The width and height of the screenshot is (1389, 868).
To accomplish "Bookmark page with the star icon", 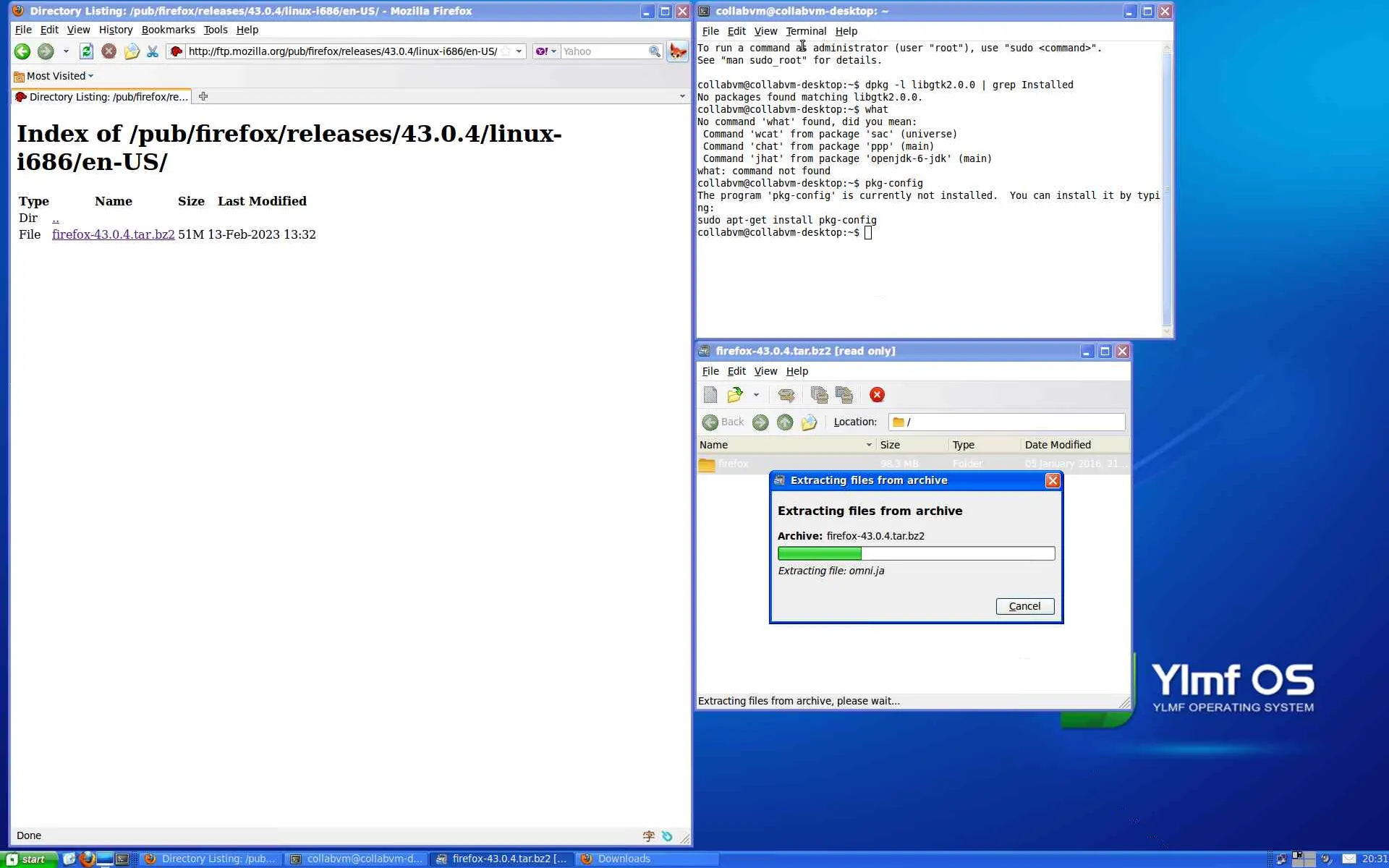I will [506, 51].
